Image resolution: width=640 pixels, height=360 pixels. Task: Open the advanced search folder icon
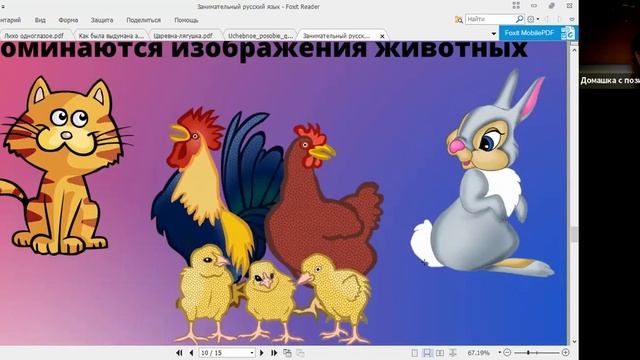[459, 20]
